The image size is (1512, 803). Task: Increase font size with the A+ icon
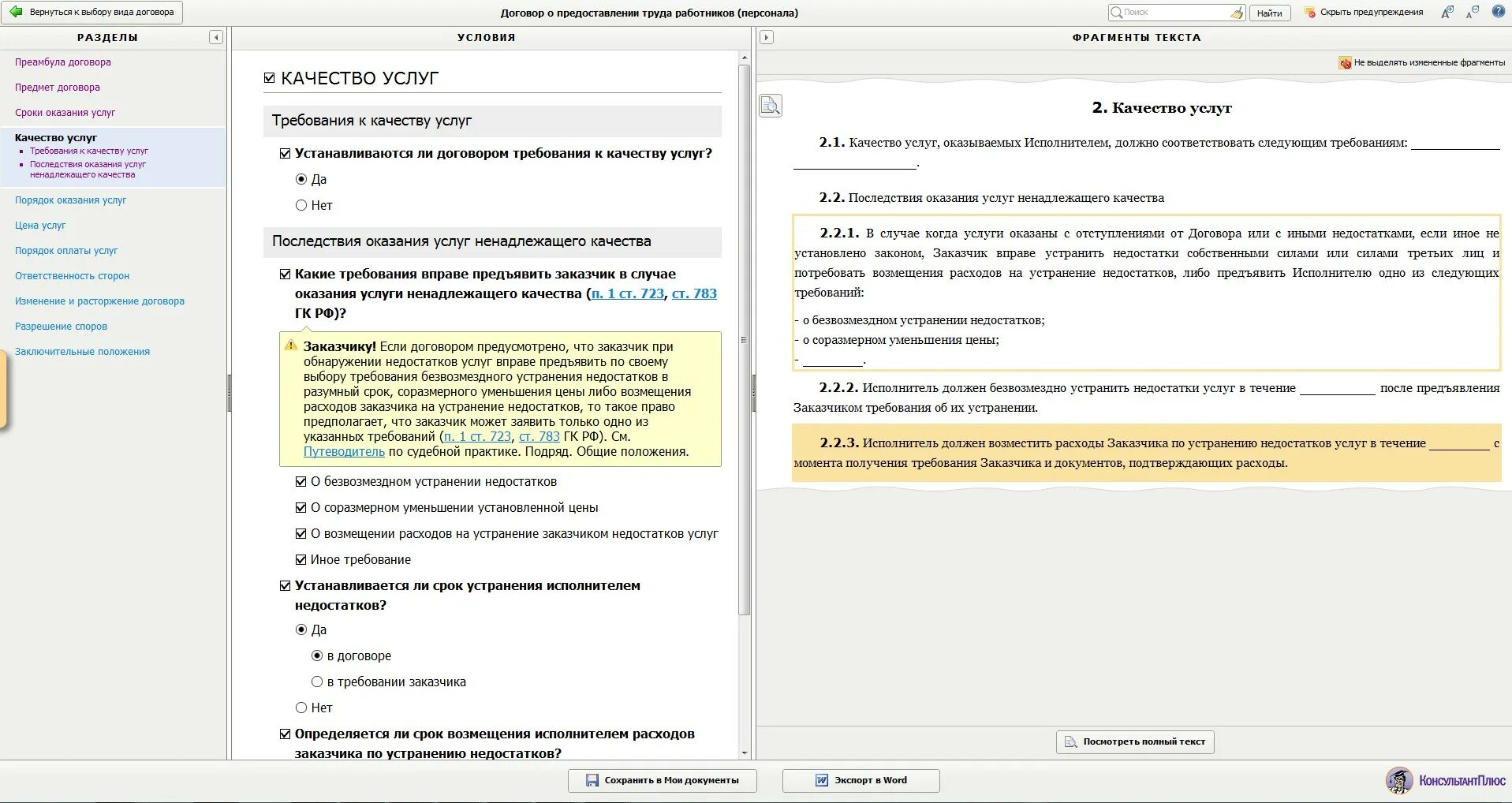click(x=1447, y=12)
